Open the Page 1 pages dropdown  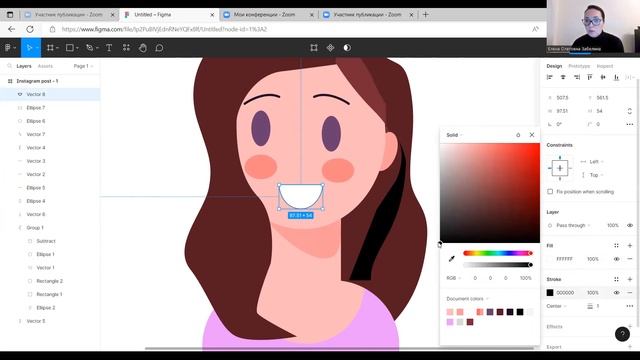tap(83, 66)
